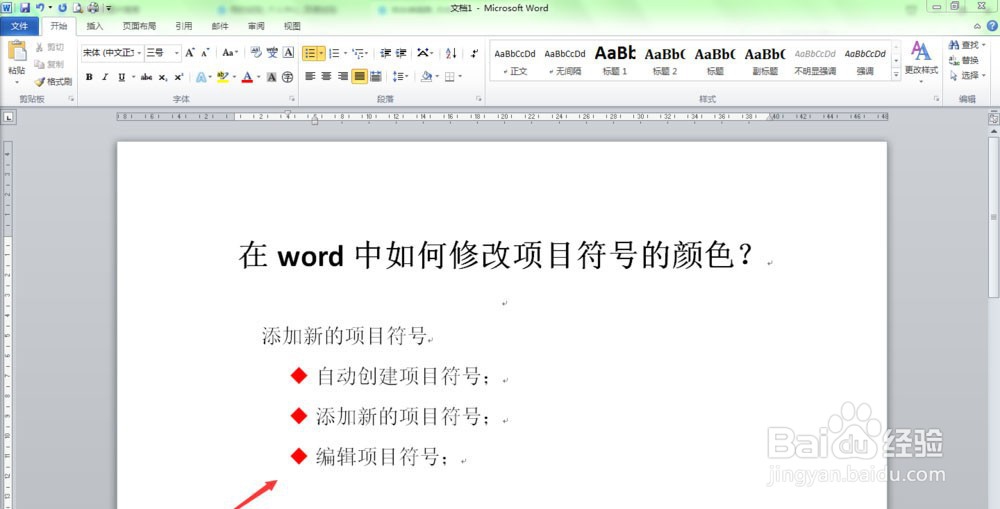This screenshot has width=1000, height=509.
Task: Click the Redo icon in title bar
Action: coord(62,8)
